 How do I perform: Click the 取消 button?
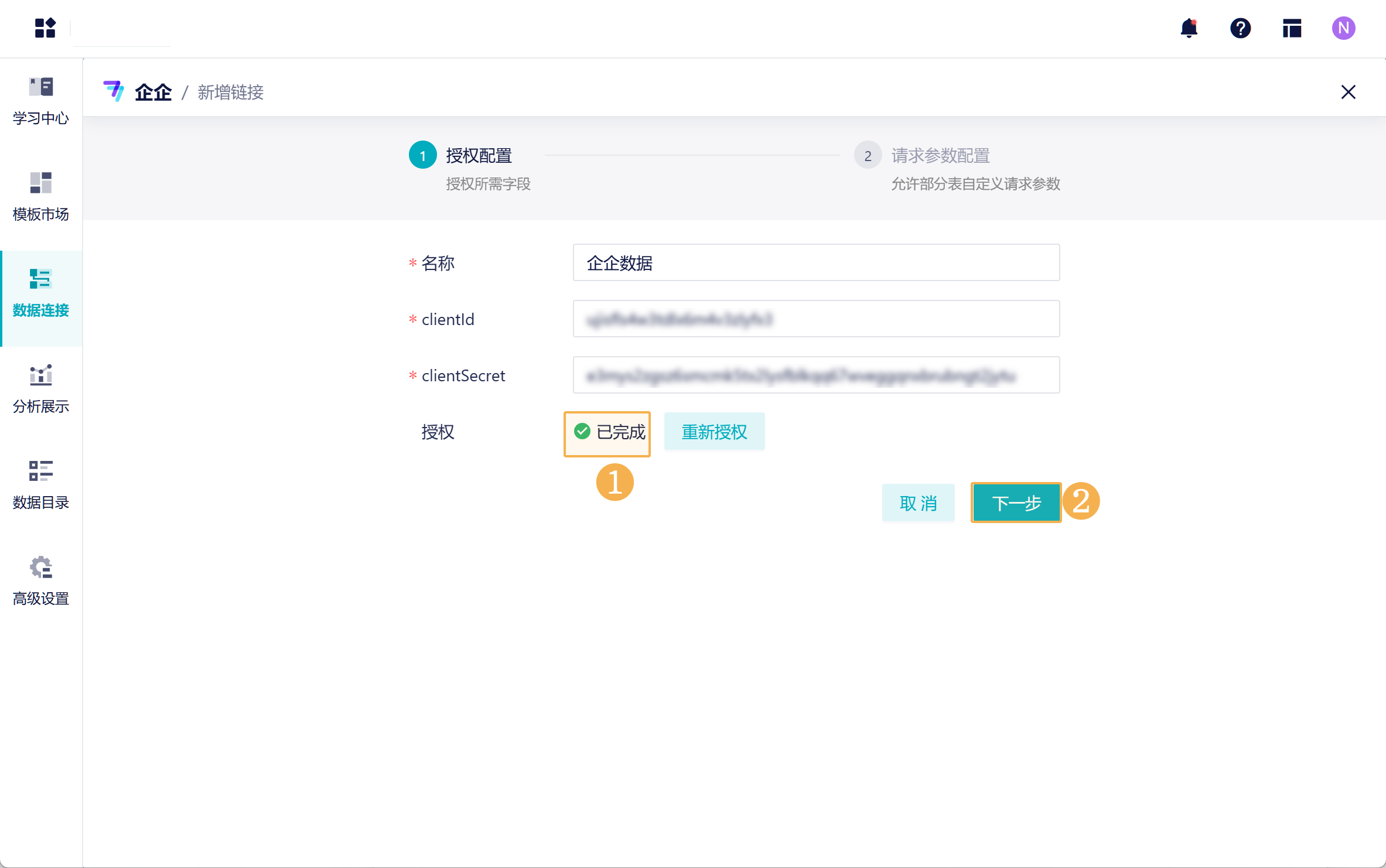click(x=918, y=503)
